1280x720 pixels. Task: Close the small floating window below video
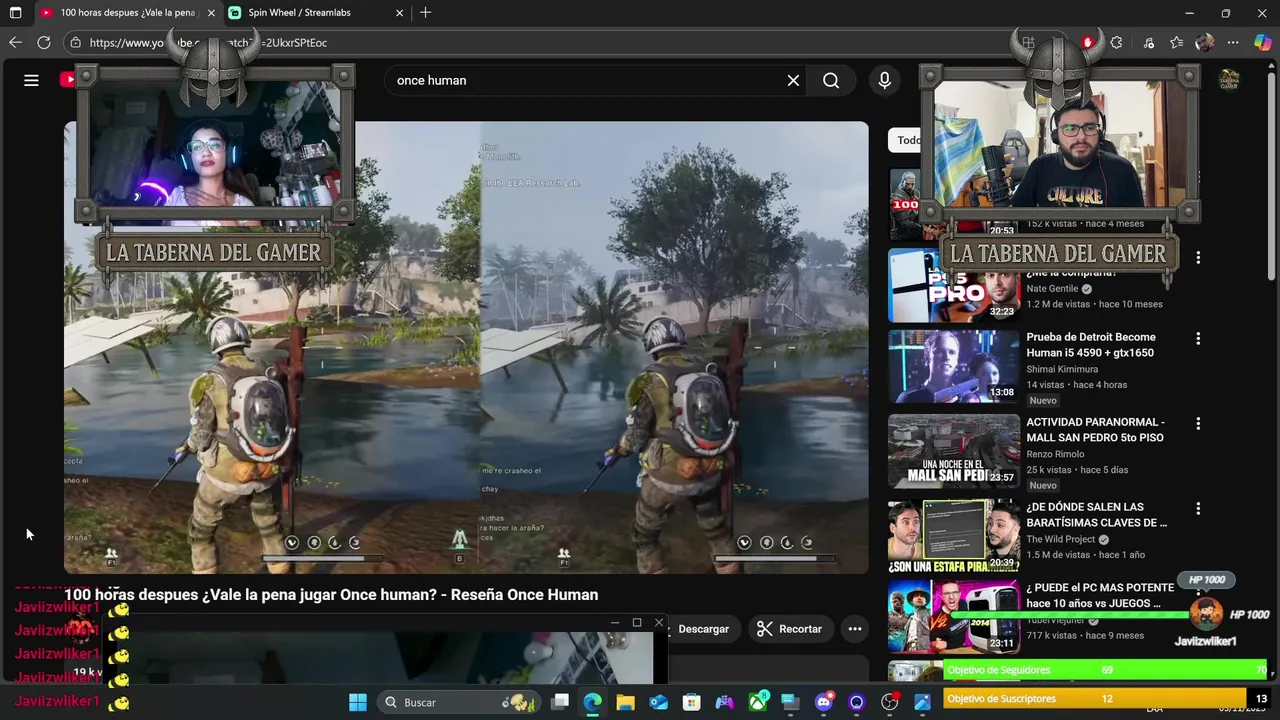point(659,622)
